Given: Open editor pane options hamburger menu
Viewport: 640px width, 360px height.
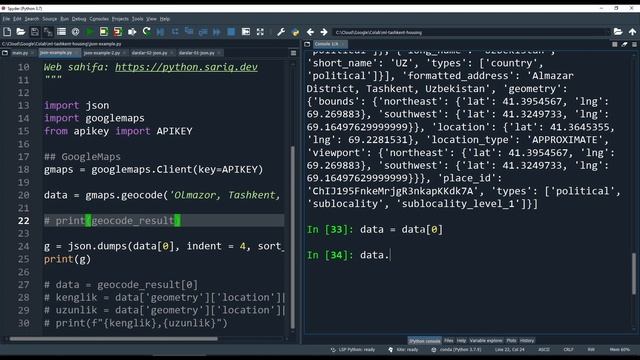Looking at the screenshot, I should tap(293, 53).
